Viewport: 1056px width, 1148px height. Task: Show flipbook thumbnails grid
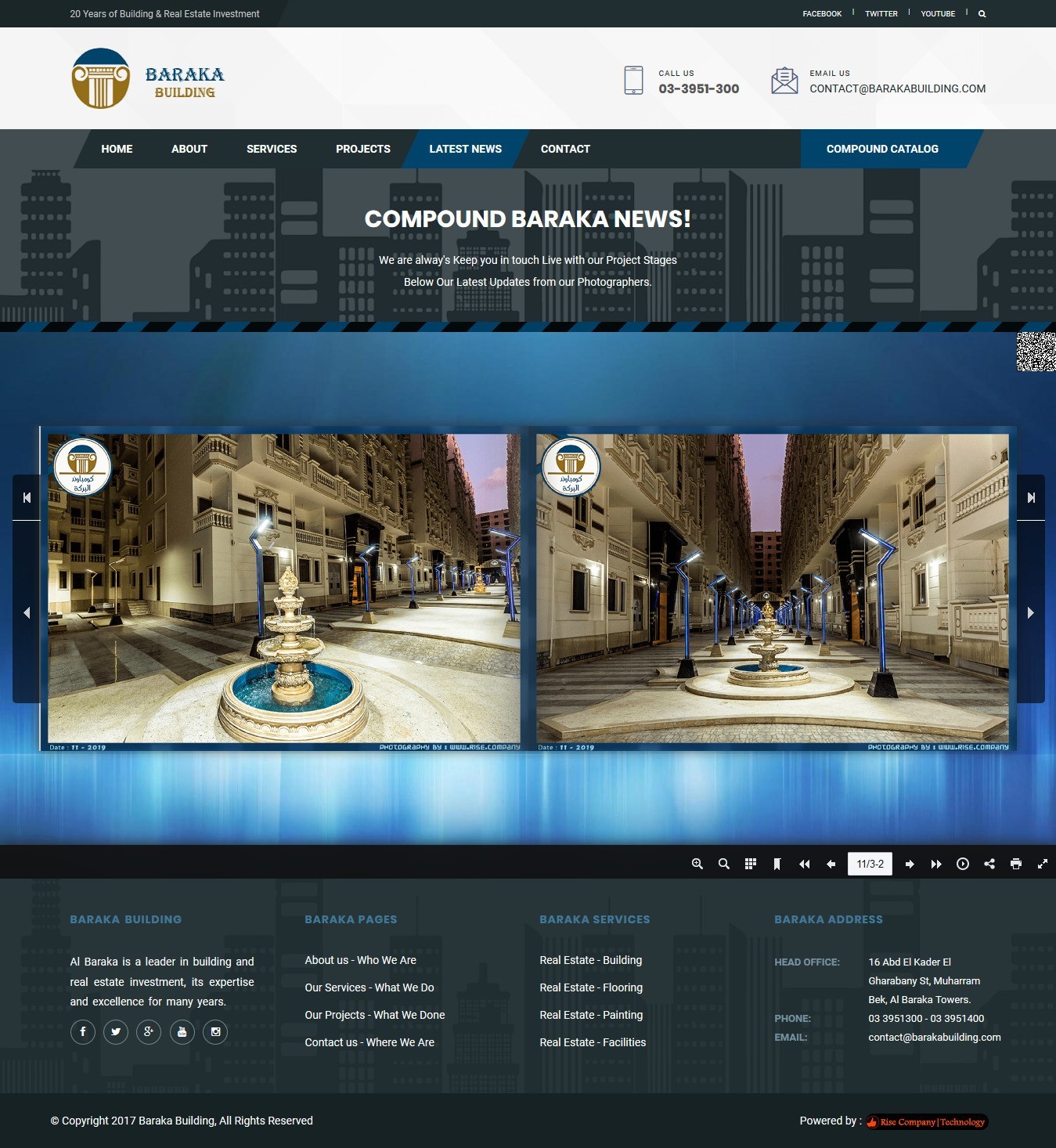pos(751,864)
